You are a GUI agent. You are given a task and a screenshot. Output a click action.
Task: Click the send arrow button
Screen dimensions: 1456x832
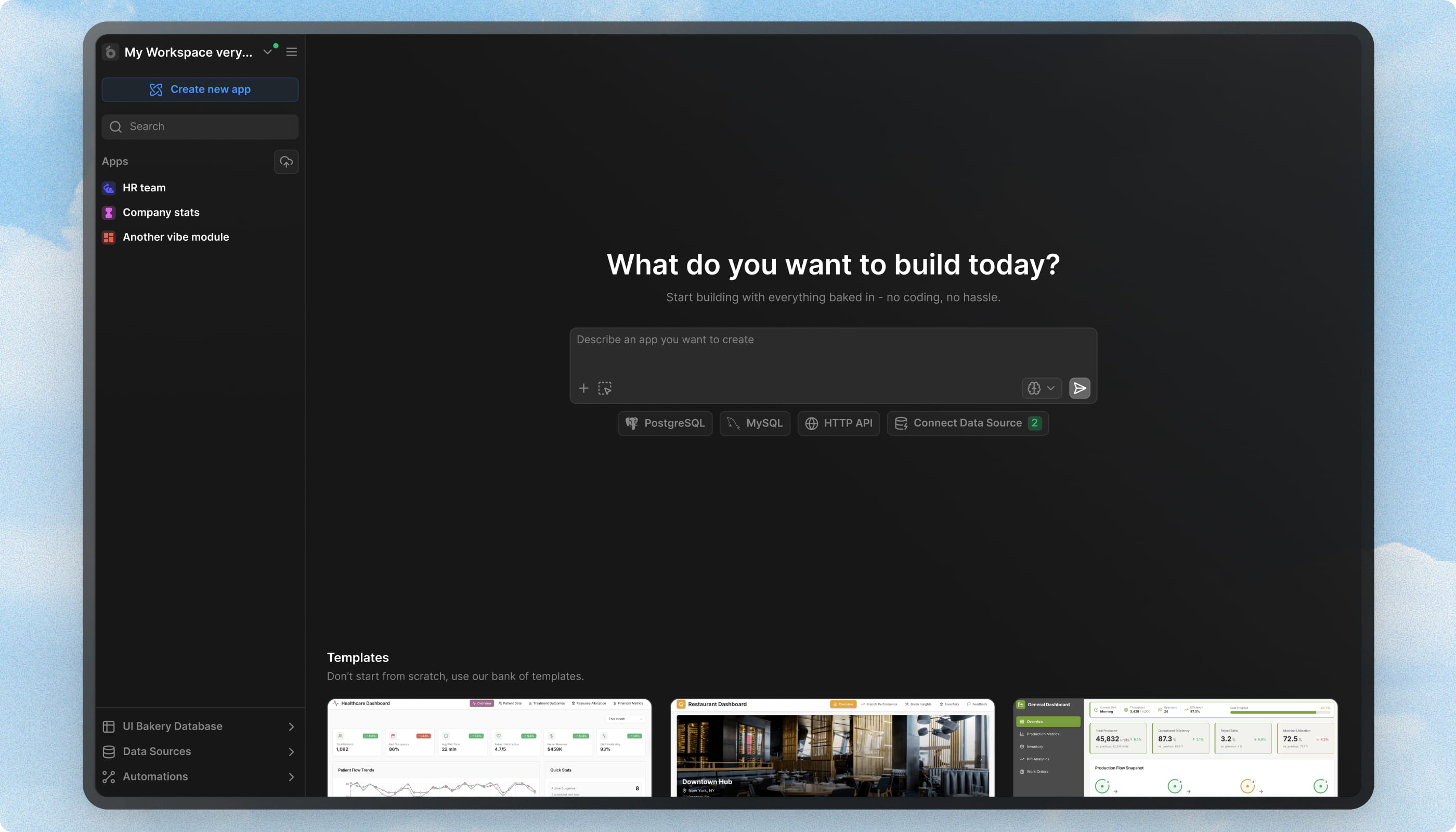tap(1079, 388)
